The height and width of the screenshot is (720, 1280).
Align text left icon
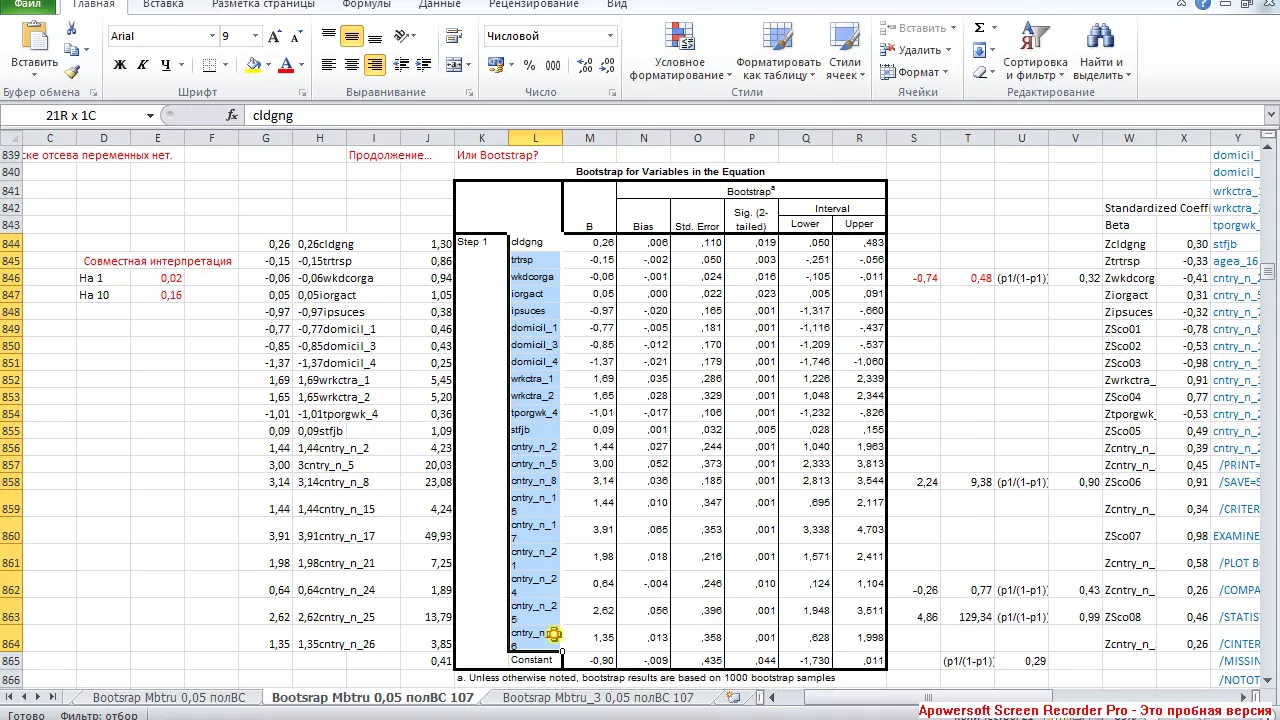329,65
